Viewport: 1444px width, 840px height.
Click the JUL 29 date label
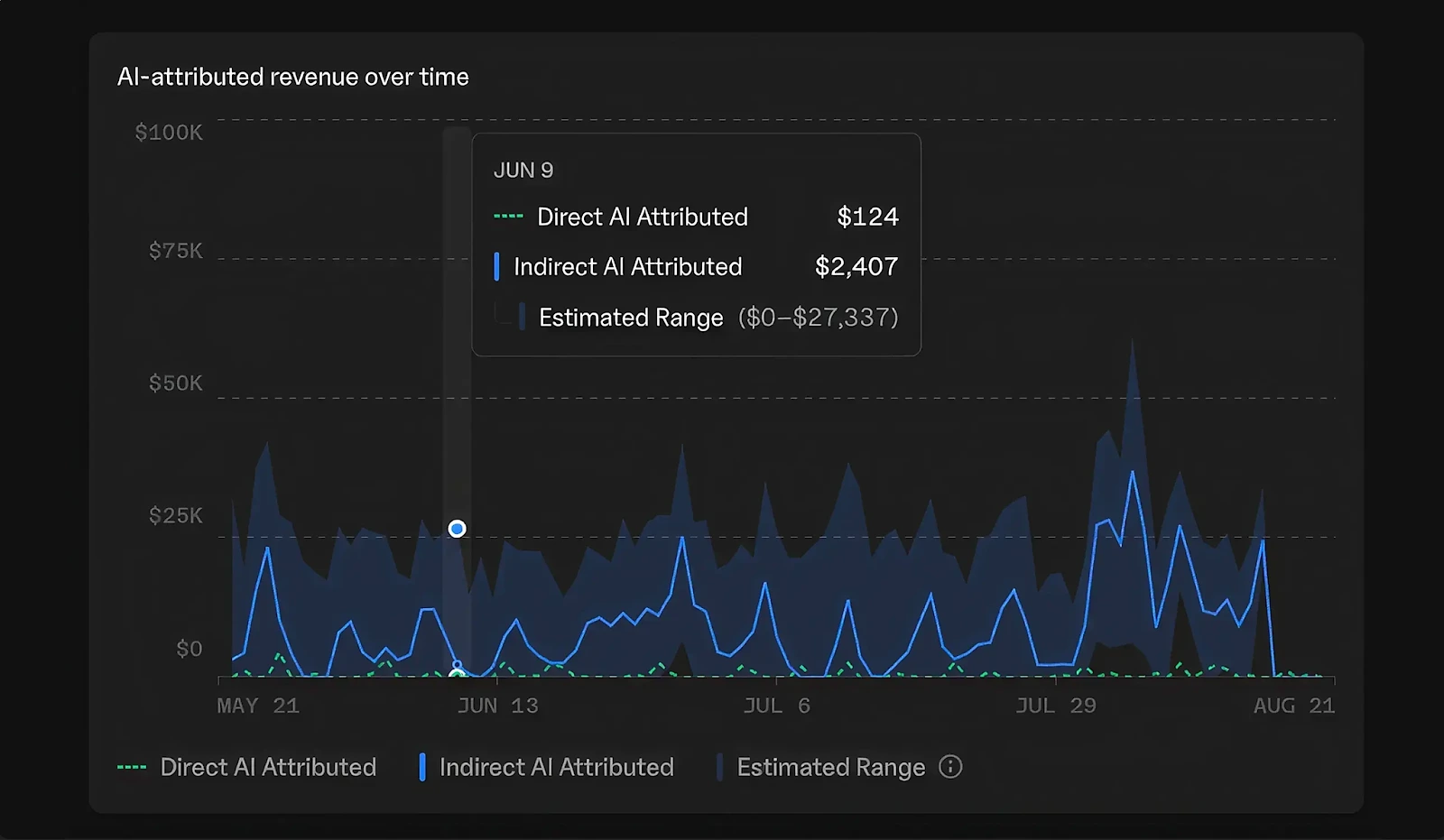1056,706
